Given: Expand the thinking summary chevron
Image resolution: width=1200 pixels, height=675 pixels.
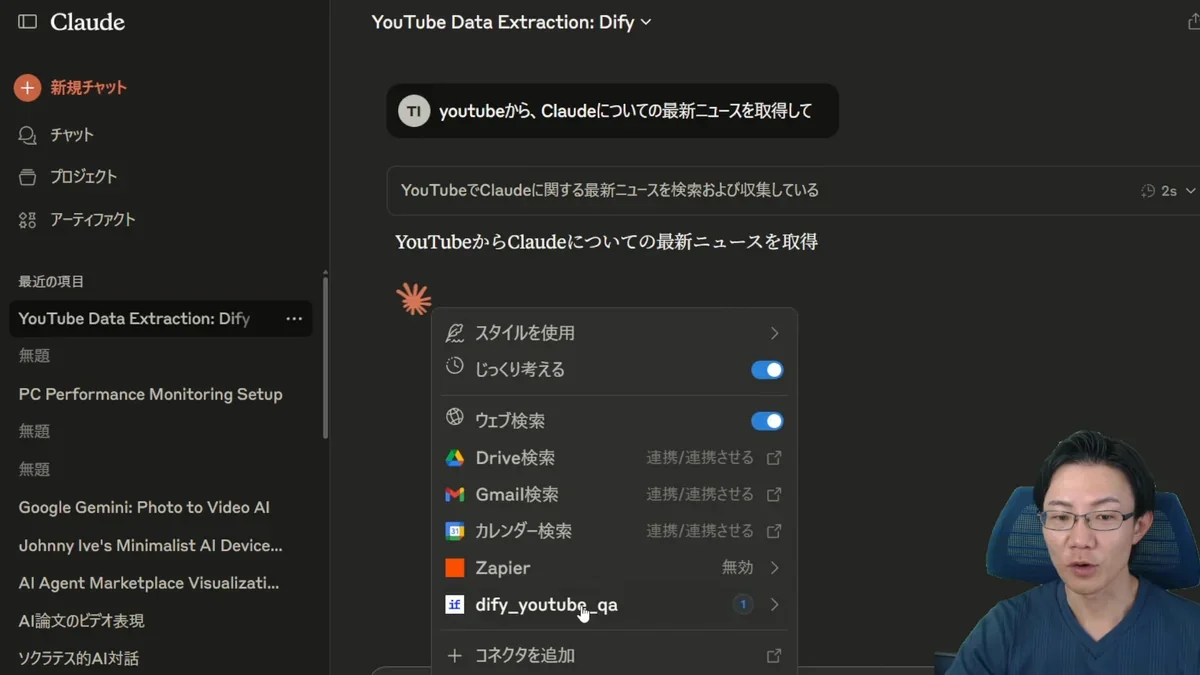Looking at the screenshot, I should [1190, 191].
